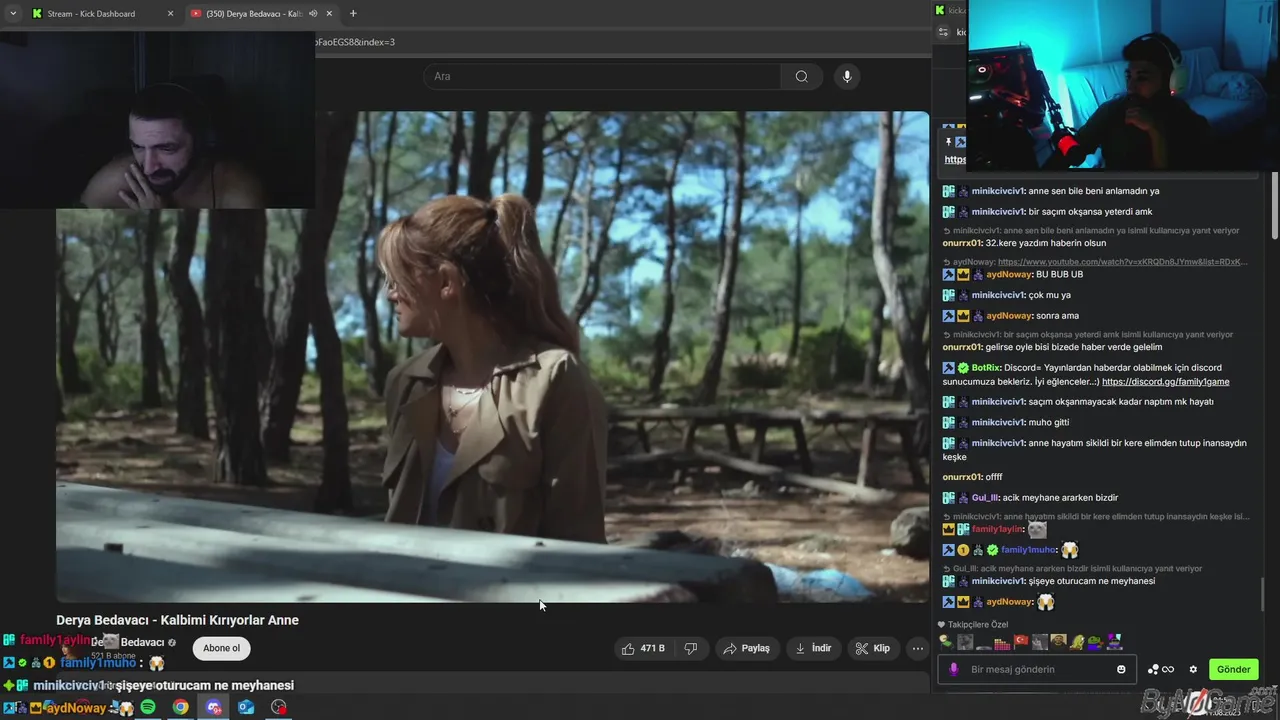Open Spotify from the taskbar
This screenshot has height=720, width=1280.
click(x=148, y=707)
